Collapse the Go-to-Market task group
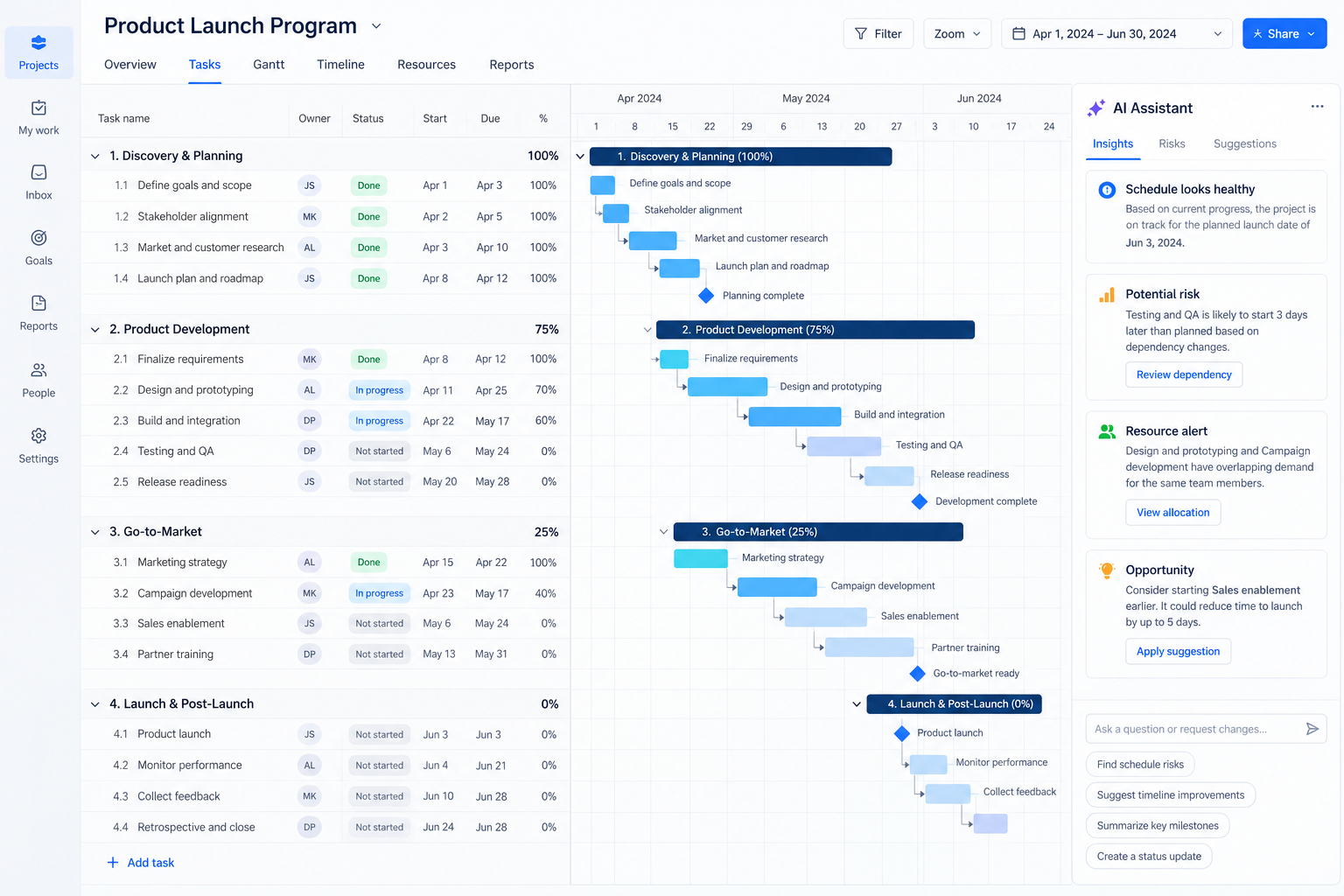1344x896 pixels. click(95, 532)
